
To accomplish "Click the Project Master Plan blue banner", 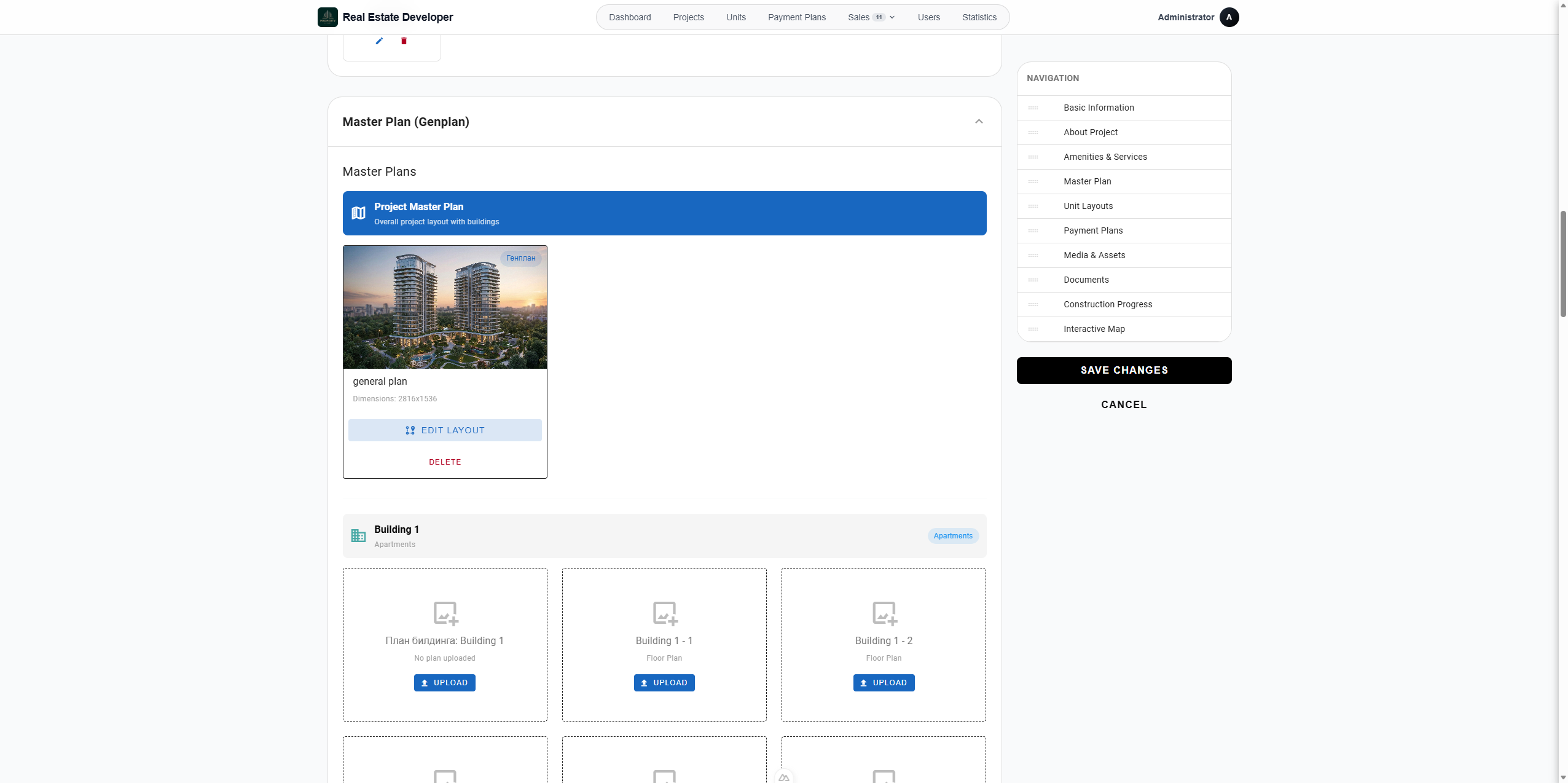I will [x=664, y=213].
